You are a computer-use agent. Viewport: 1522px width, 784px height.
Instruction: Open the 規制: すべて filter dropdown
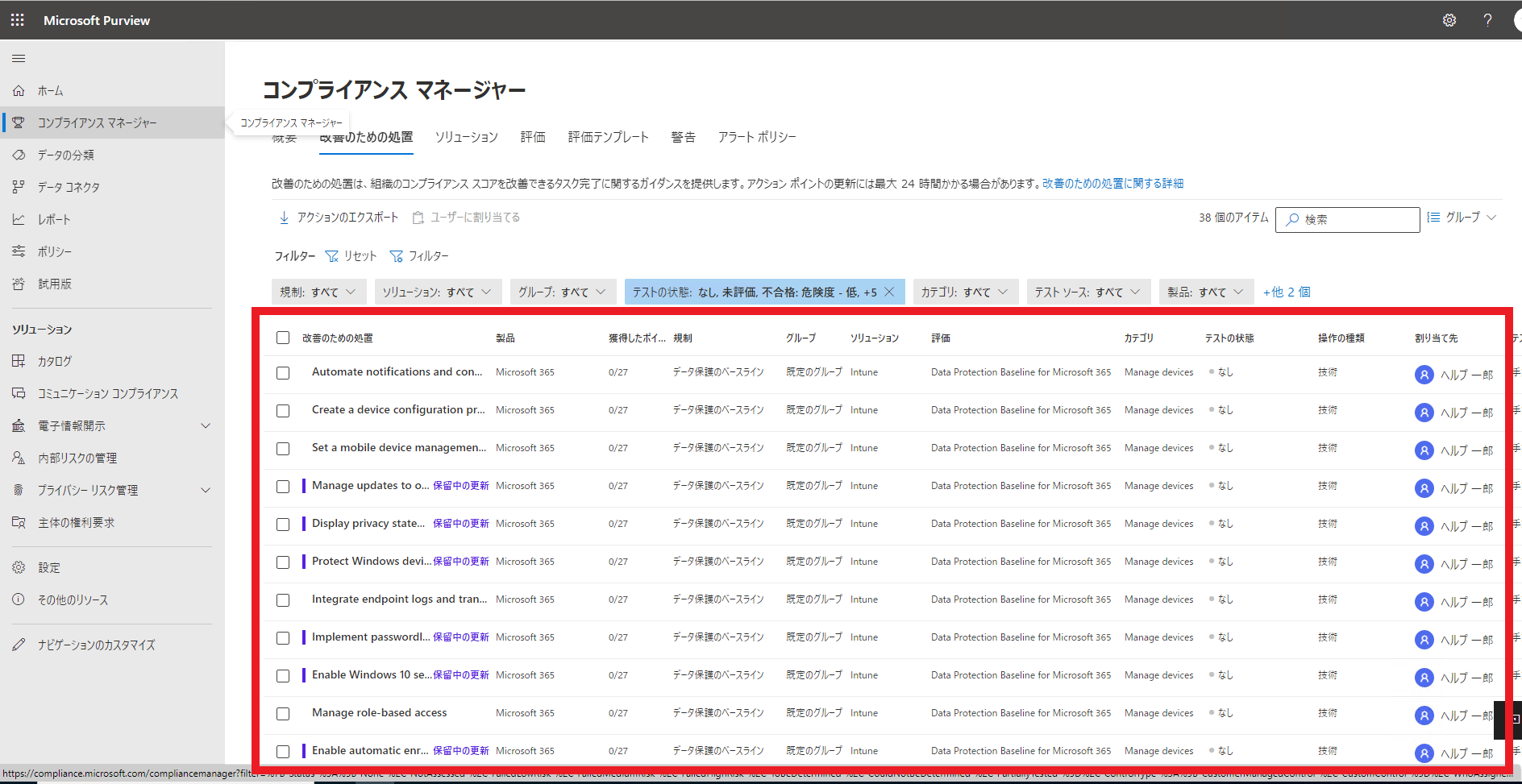pyautogui.click(x=319, y=292)
